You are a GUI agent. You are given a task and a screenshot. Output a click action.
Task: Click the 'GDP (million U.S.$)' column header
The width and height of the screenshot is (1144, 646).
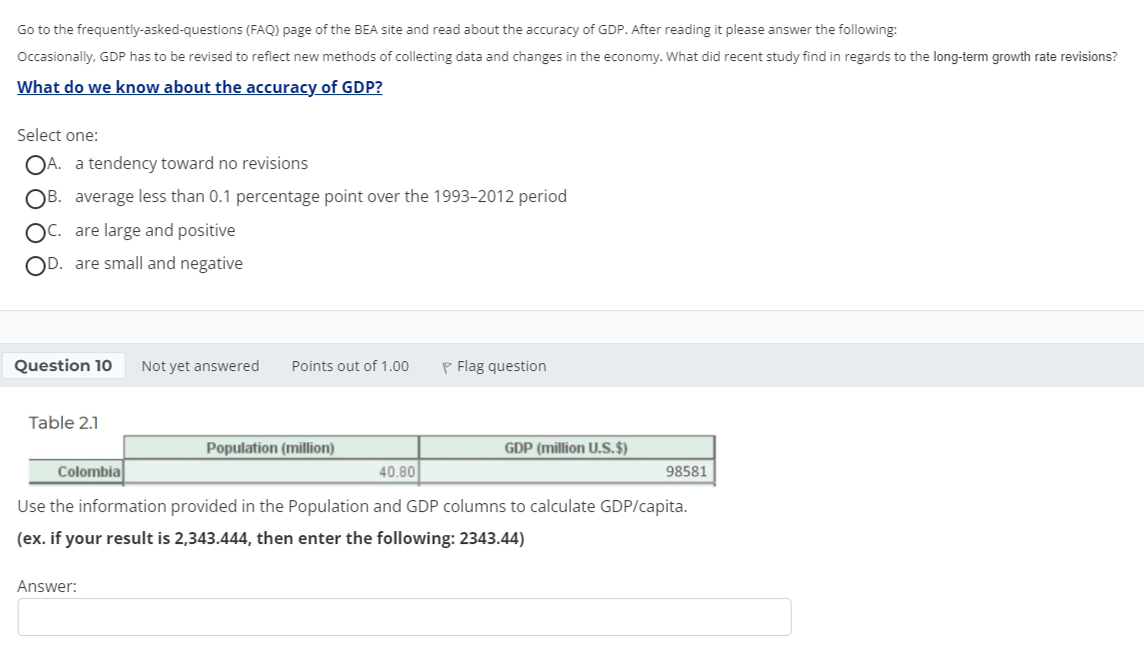point(566,447)
